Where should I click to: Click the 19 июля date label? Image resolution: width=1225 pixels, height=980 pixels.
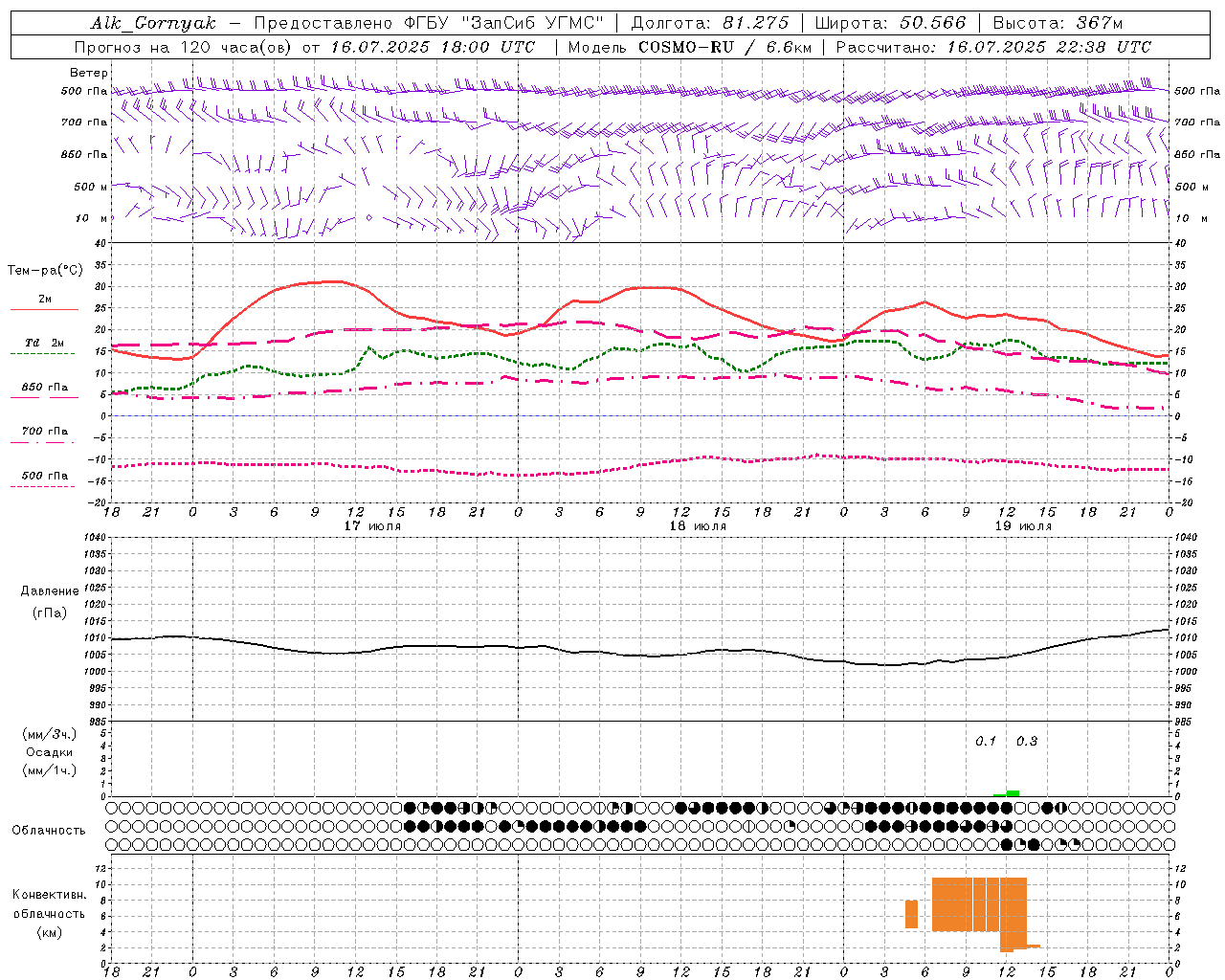(x=1023, y=525)
